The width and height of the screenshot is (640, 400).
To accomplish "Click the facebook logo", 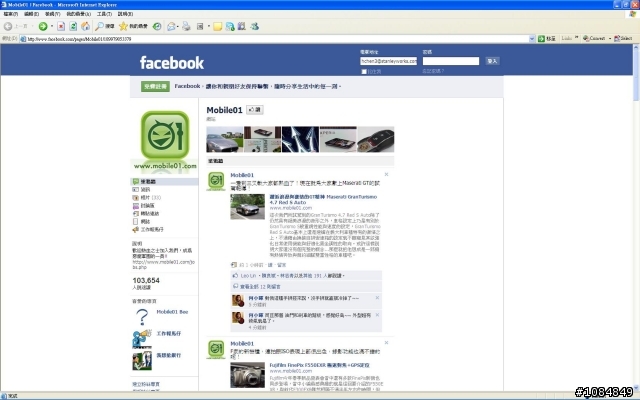I will 171,62.
